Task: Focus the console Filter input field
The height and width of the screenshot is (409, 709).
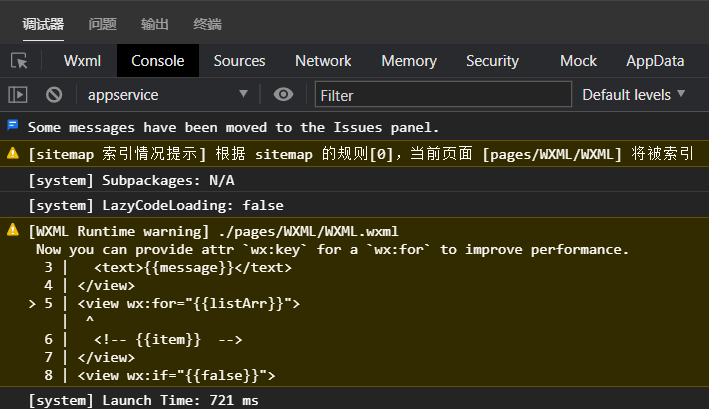Action: 443,95
